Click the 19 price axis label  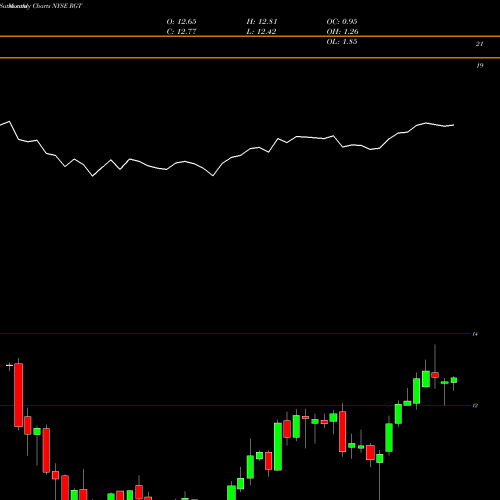(x=479, y=66)
